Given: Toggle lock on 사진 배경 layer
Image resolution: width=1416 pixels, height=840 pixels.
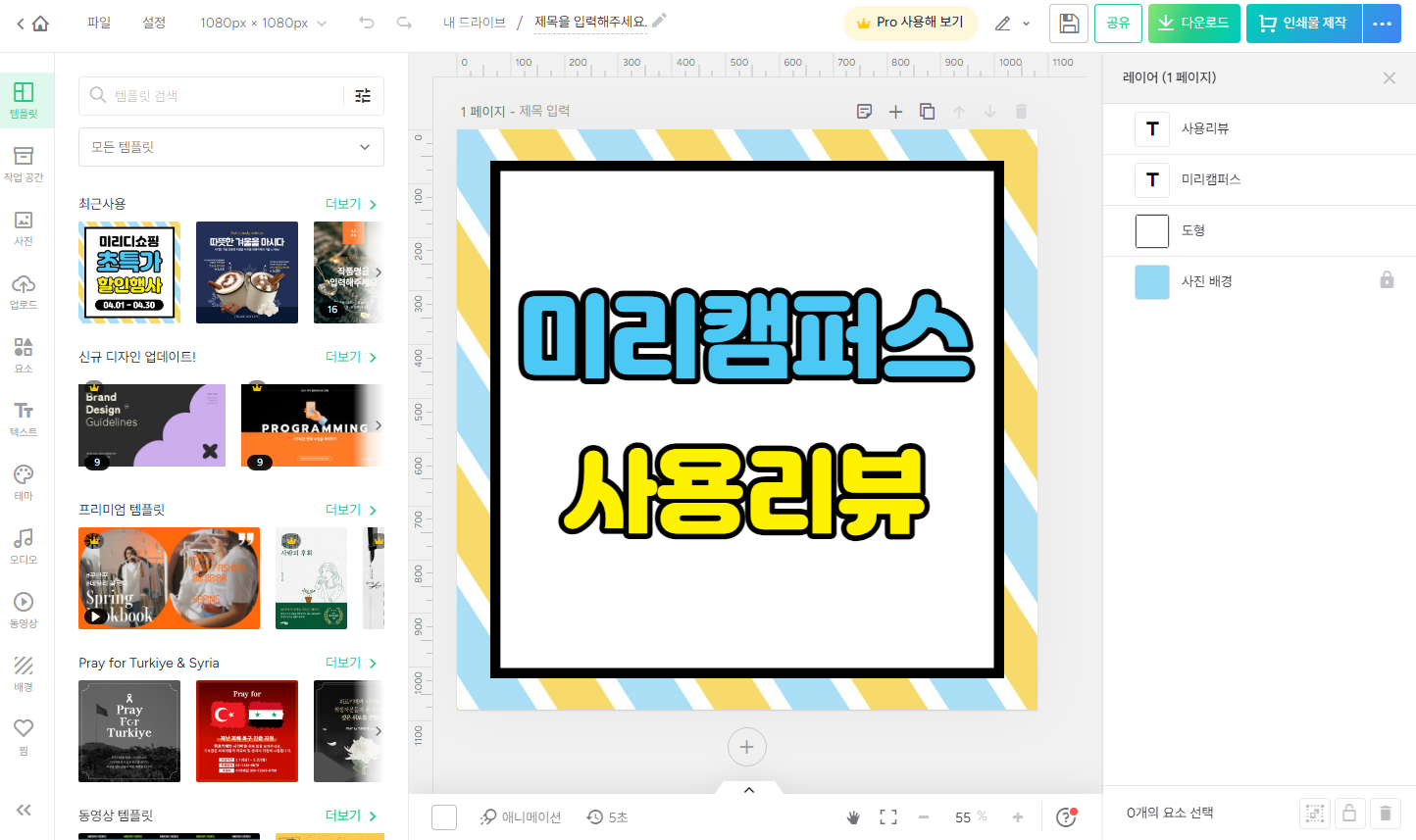Looking at the screenshot, I should pyautogui.click(x=1387, y=280).
